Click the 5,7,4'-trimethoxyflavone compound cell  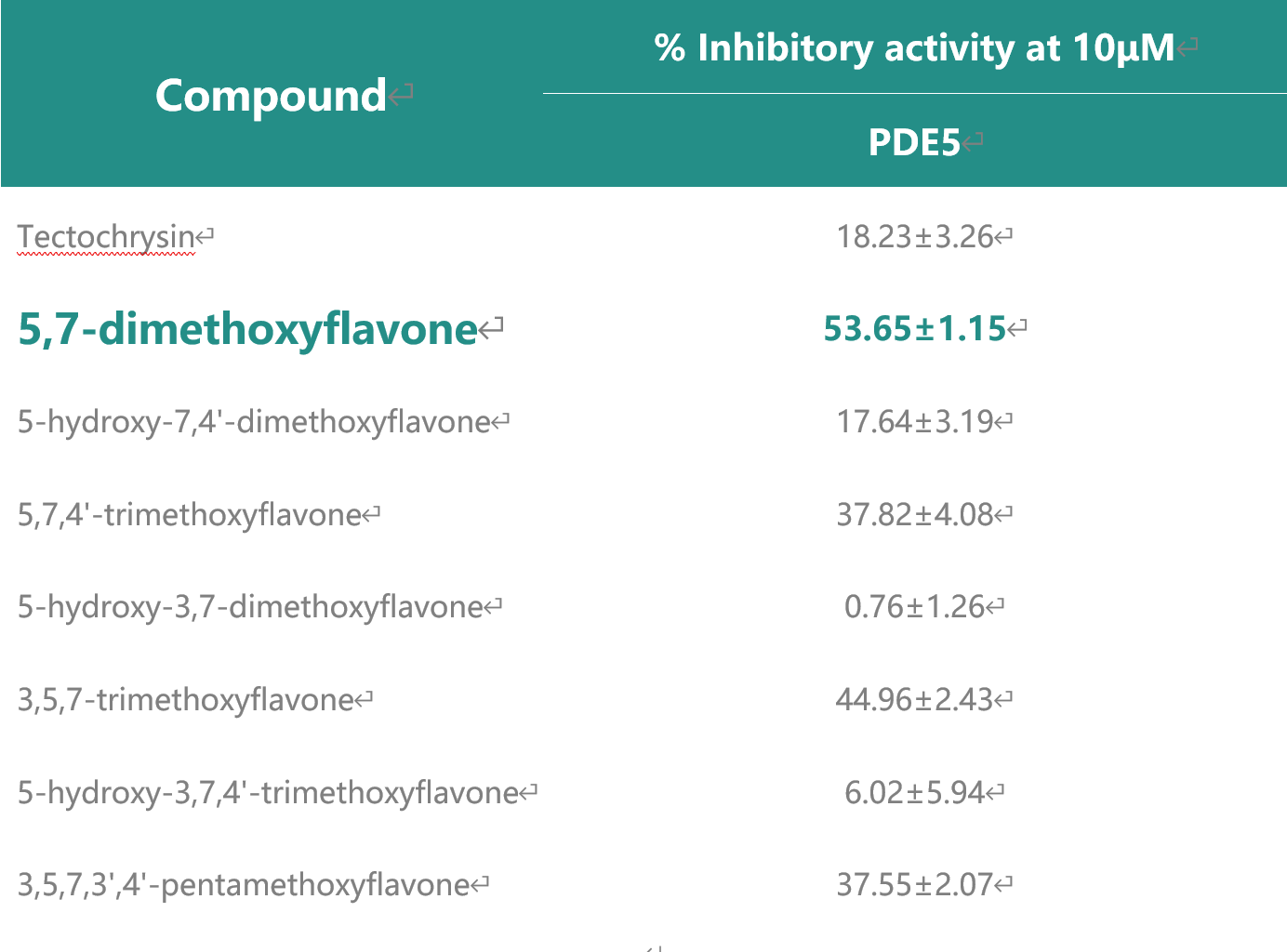coord(190,514)
